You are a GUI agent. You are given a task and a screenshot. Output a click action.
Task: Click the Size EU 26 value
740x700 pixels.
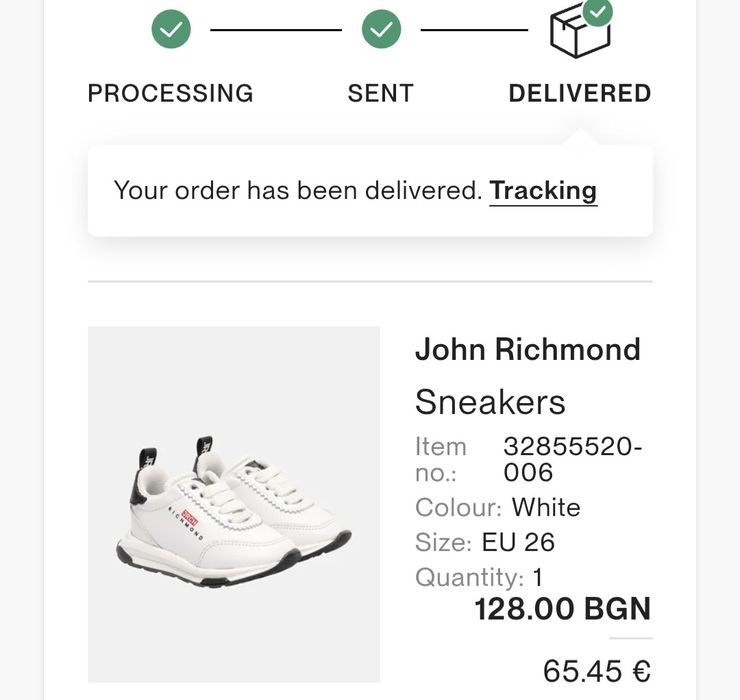[518, 543]
